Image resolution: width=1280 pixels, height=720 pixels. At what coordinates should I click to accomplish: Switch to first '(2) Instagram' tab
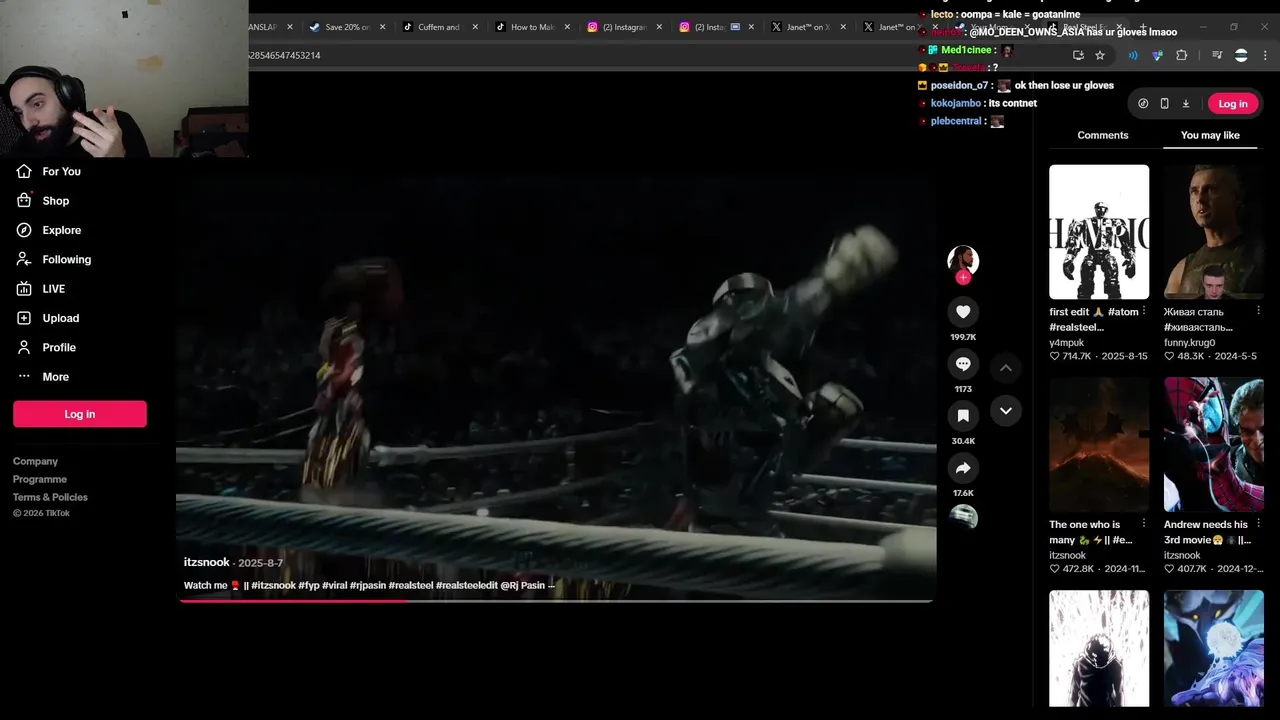point(623,27)
